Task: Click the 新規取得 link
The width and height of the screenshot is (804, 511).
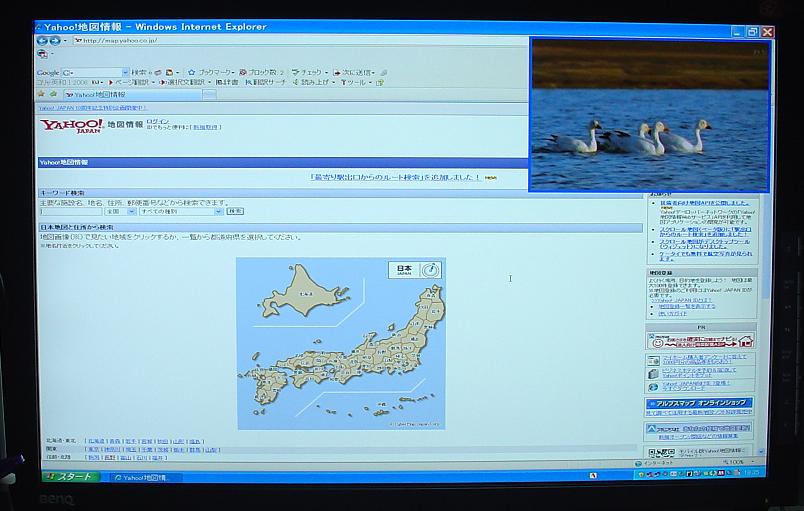Action: click(206, 127)
